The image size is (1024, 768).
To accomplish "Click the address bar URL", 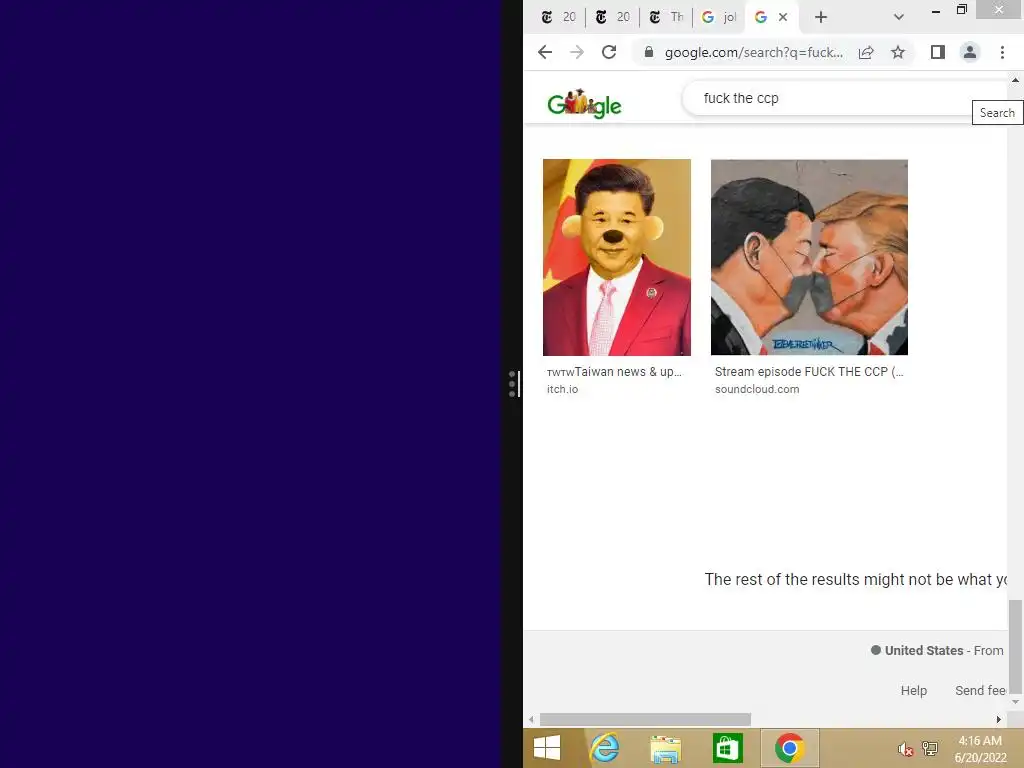I will pos(754,52).
